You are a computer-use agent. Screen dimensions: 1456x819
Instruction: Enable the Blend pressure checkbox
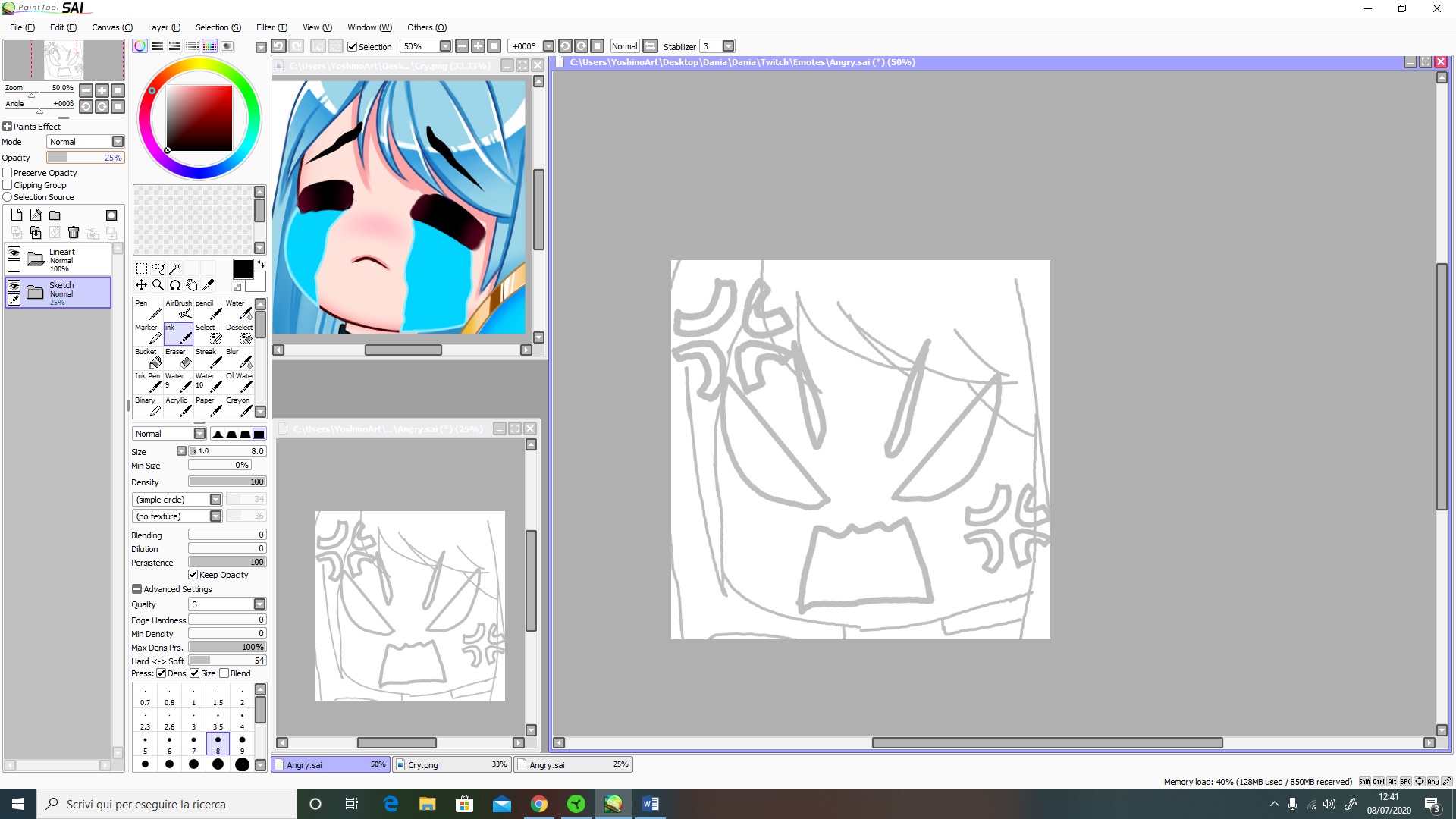[224, 673]
